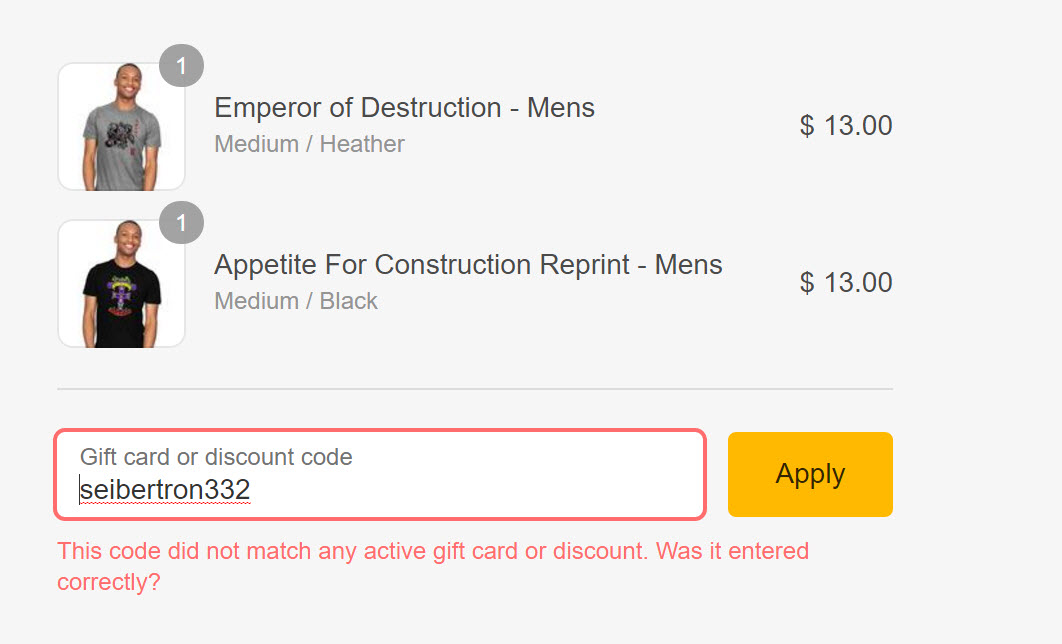1062x644 pixels.
Task: Select the Emperor of Destruction - Mens title
Action: tap(404, 108)
